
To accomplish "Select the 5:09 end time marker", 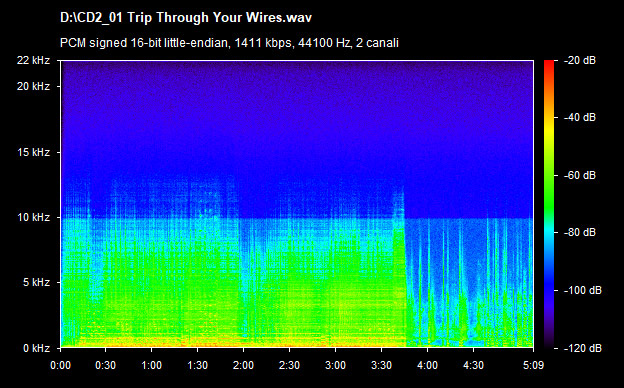I will click(x=533, y=365).
